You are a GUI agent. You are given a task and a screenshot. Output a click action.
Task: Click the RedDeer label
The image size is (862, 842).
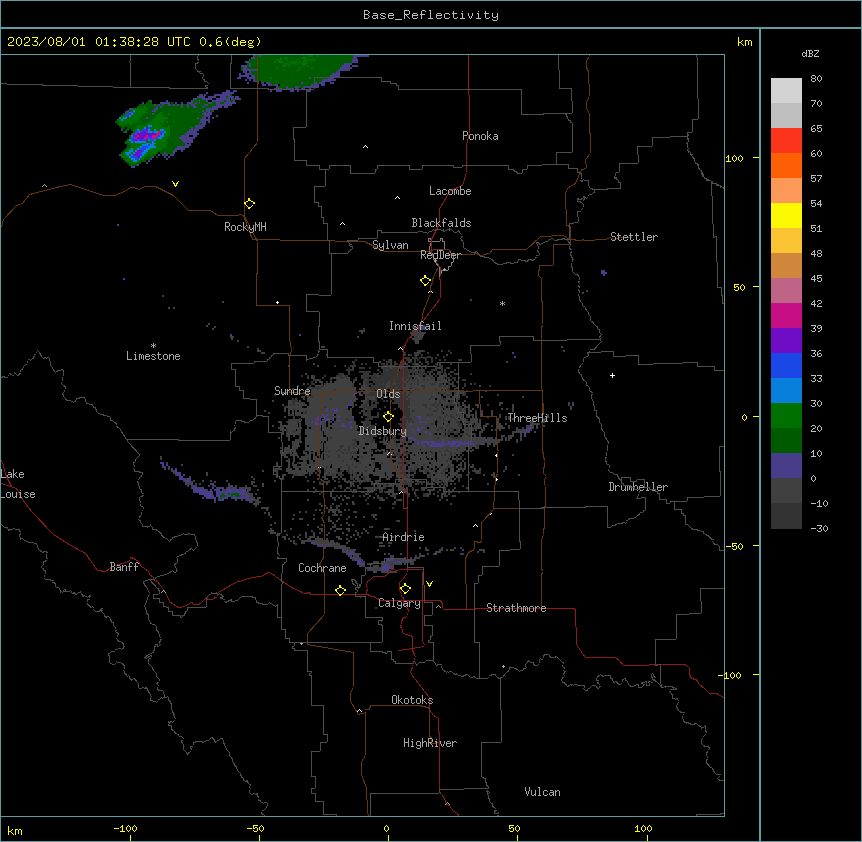point(440,255)
